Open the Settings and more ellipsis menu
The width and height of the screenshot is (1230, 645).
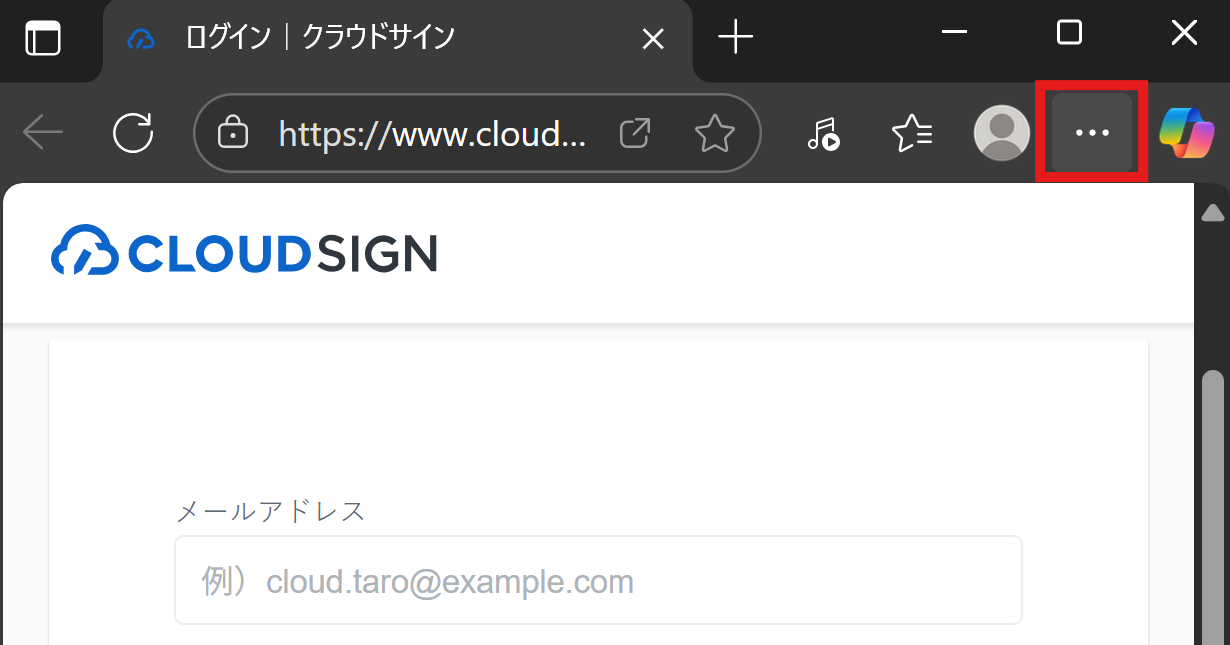1091,133
